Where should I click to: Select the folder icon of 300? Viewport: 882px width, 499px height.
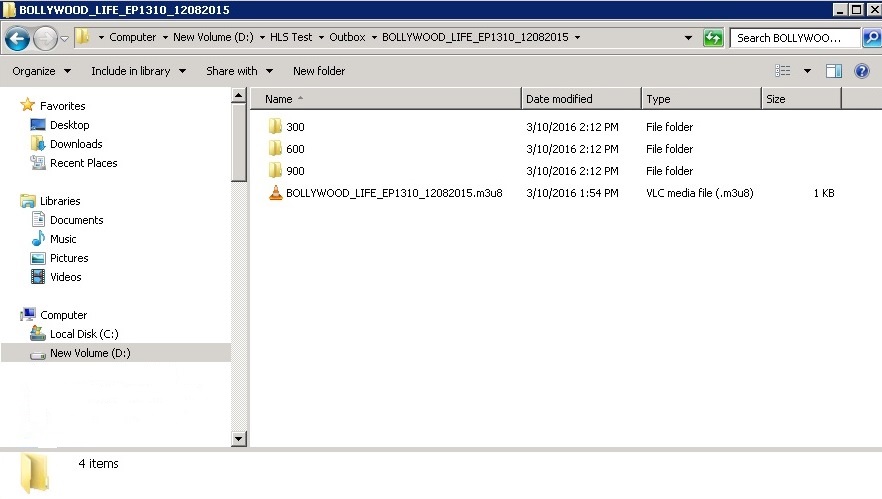point(274,126)
